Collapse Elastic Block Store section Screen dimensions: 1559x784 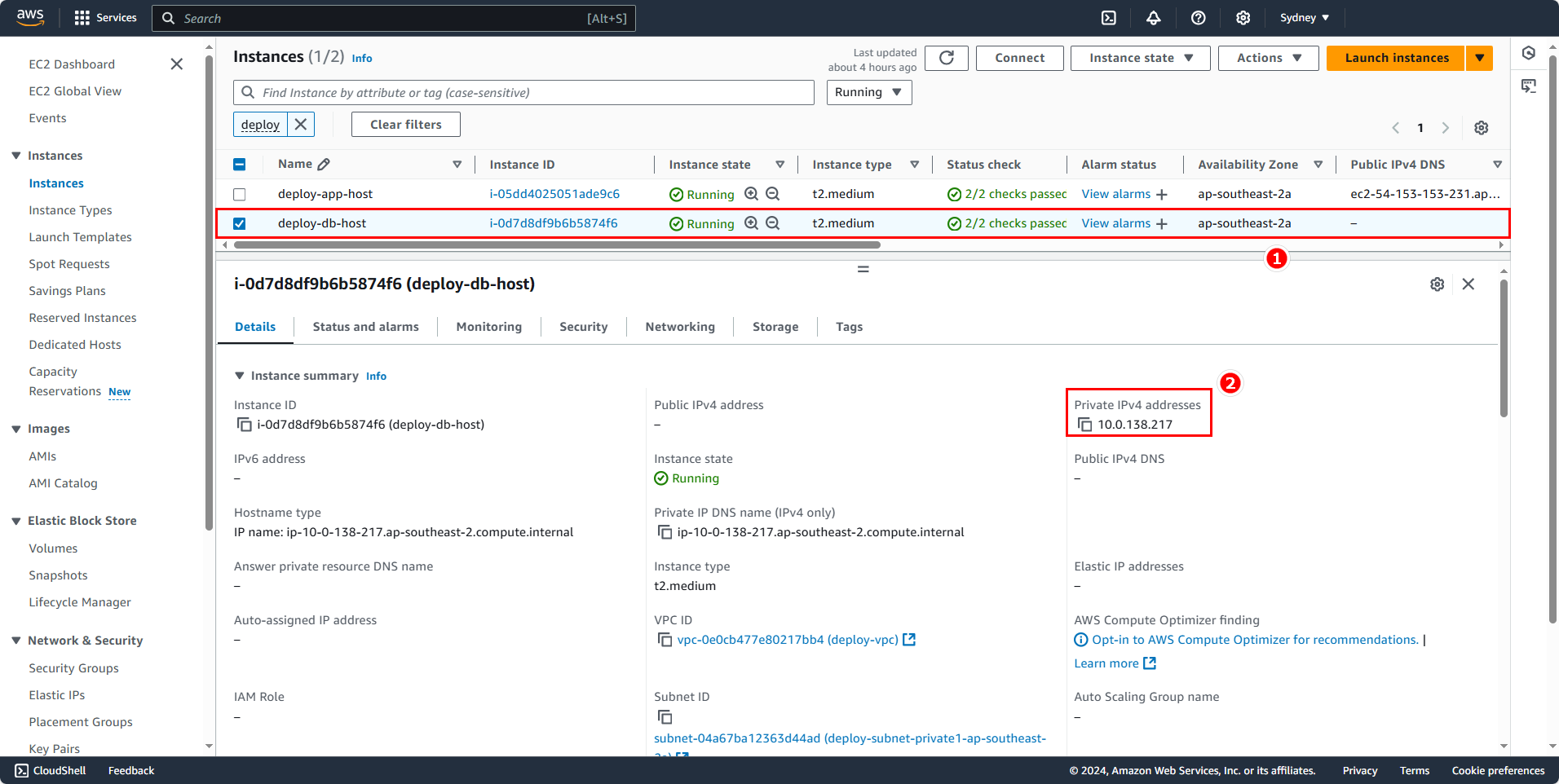pos(16,521)
